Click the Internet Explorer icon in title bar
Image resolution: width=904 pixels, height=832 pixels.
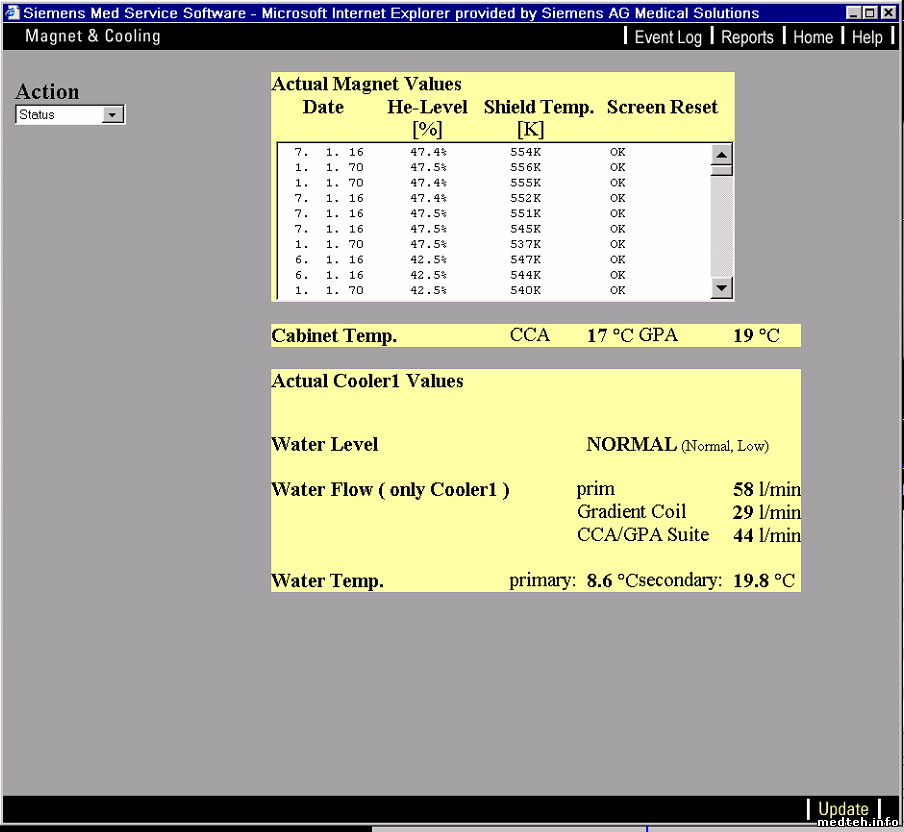pyautogui.click(x=12, y=13)
